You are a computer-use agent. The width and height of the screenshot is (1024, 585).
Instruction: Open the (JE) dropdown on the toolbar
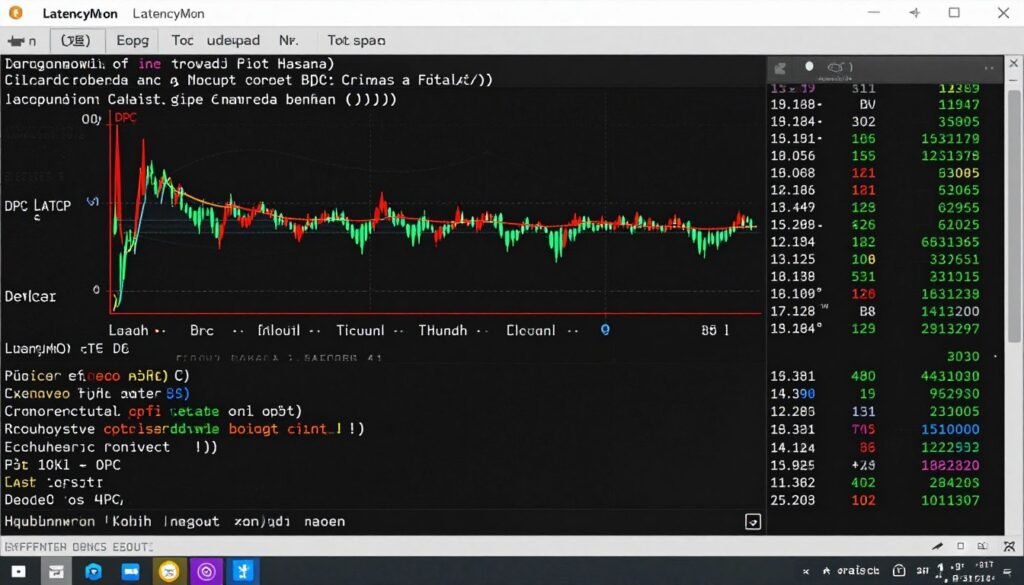click(x=74, y=40)
